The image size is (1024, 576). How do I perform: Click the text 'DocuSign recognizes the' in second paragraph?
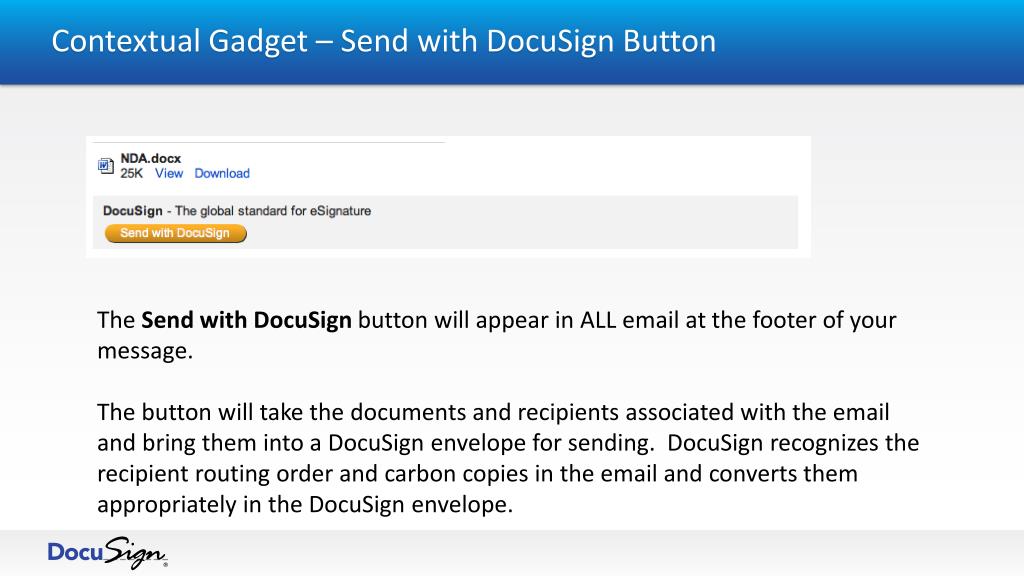[x=793, y=443]
